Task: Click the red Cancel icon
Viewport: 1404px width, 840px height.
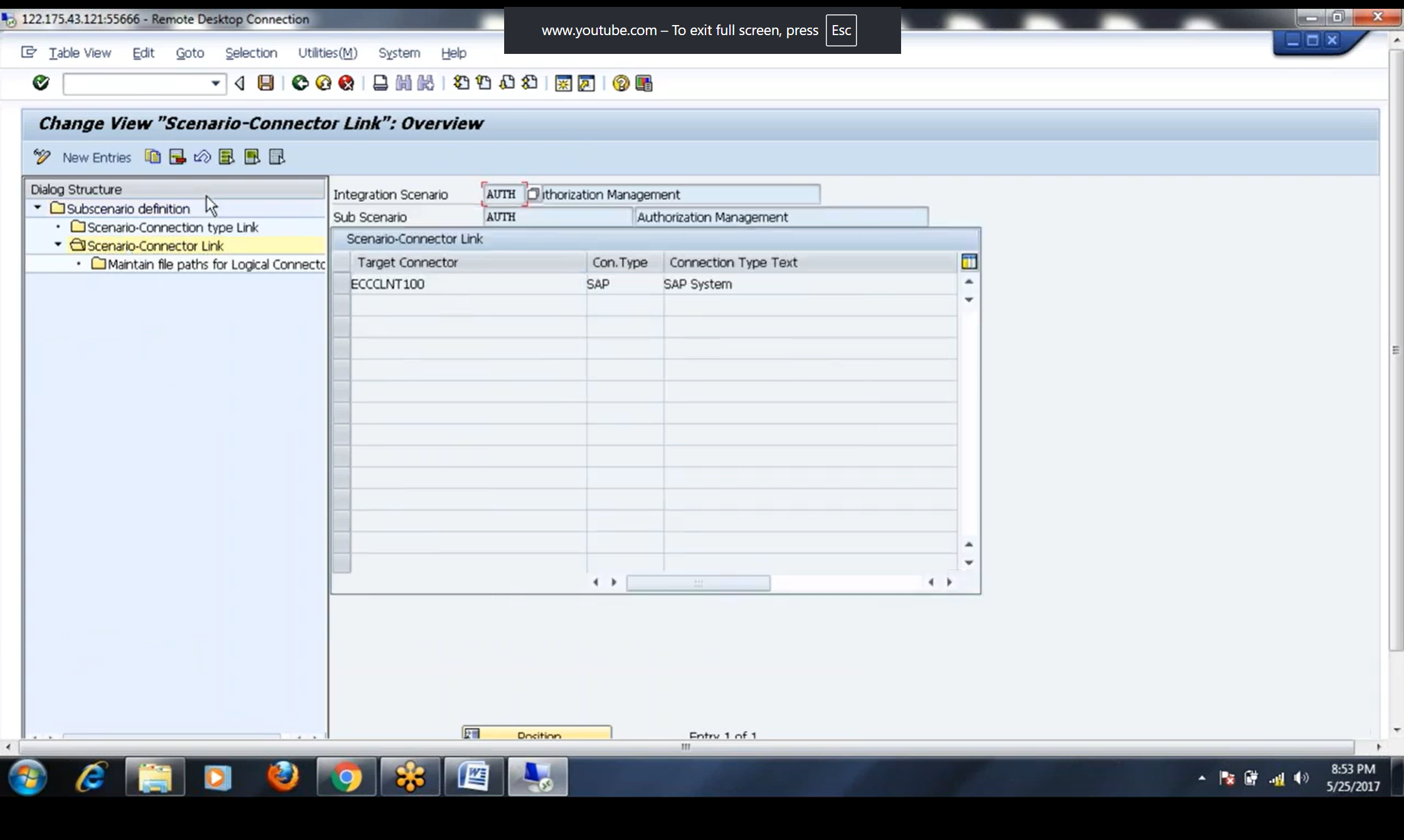Action: tap(346, 83)
